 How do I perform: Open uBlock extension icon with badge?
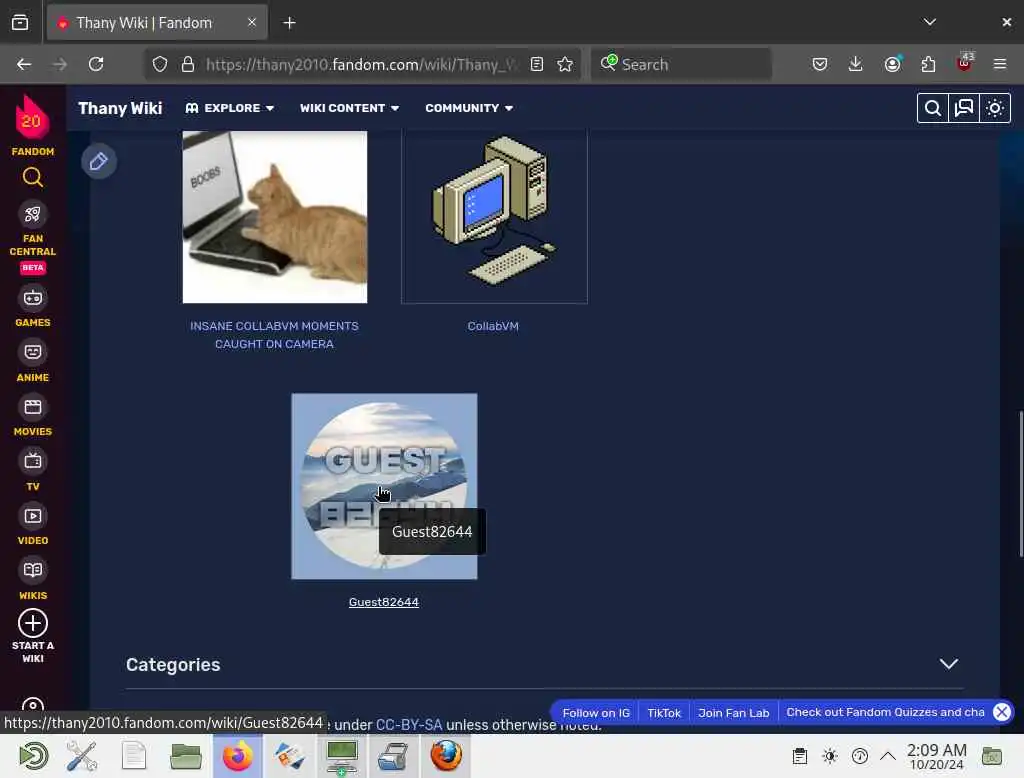point(965,63)
